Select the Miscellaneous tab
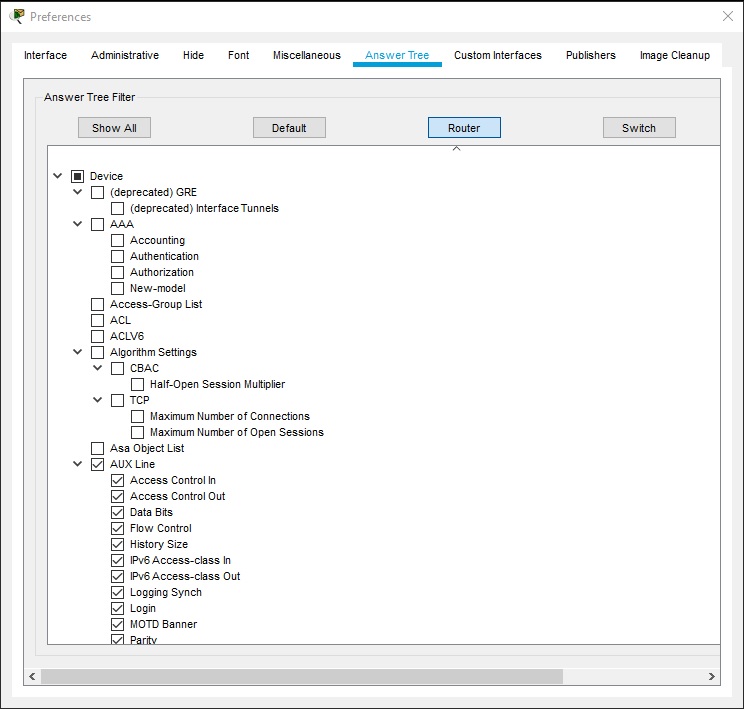Screen dimensions: 744x709 (307, 55)
